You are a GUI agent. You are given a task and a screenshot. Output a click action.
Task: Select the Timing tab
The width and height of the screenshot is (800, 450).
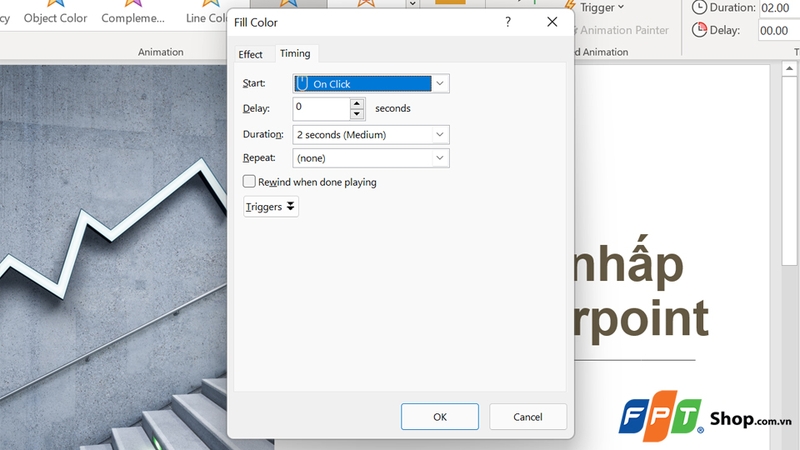click(x=295, y=54)
